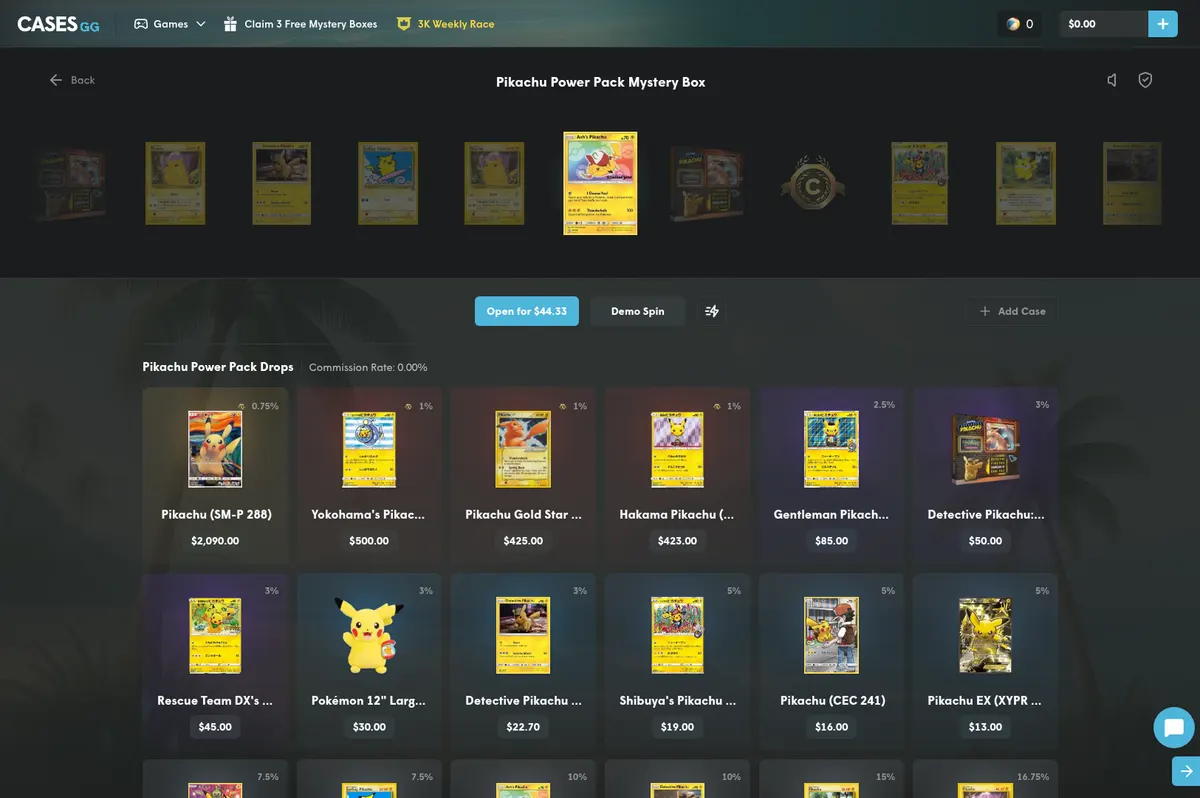Start a Demo Spin
Viewport: 1200px width, 798px height.
(x=638, y=311)
